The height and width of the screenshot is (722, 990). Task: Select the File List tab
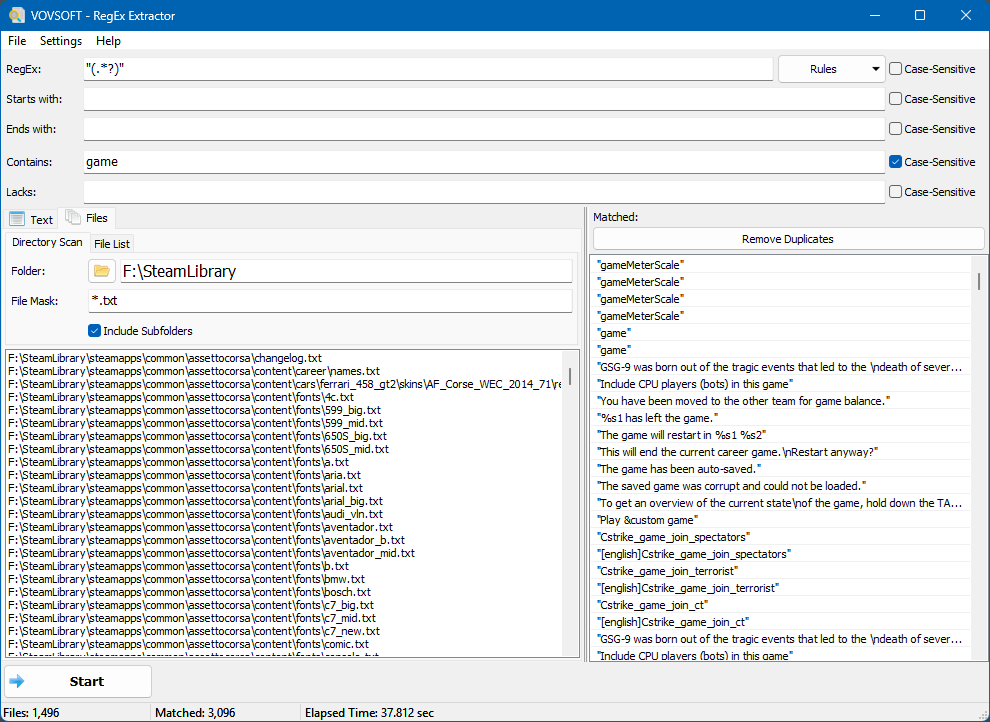pyautogui.click(x=112, y=244)
